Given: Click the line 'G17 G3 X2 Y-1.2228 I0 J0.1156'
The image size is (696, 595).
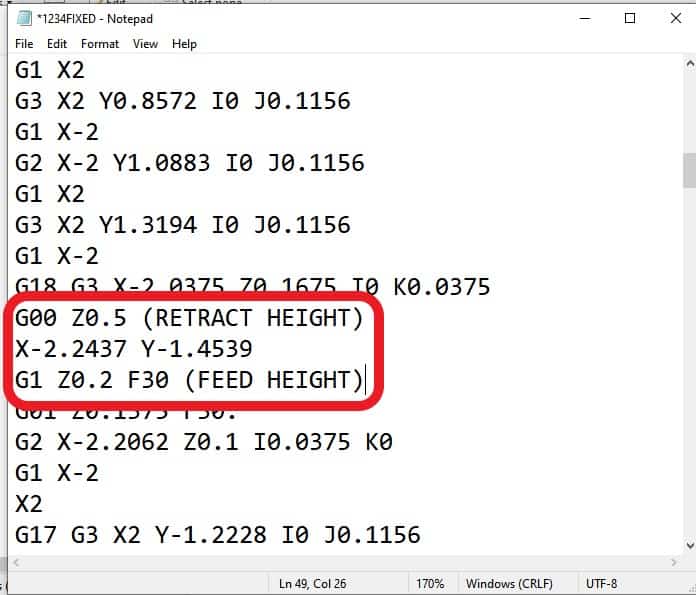Looking at the screenshot, I should (x=218, y=535).
